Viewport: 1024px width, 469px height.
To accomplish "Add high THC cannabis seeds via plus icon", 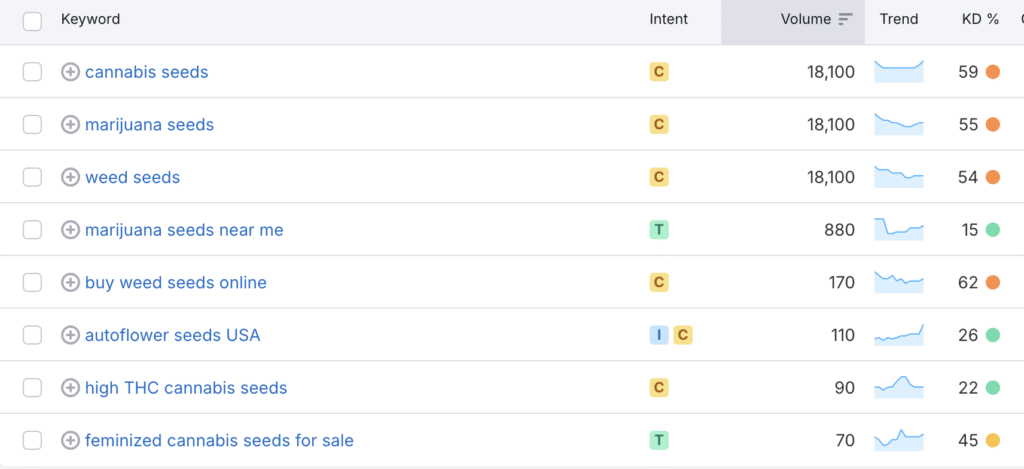I will pyautogui.click(x=71, y=388).
